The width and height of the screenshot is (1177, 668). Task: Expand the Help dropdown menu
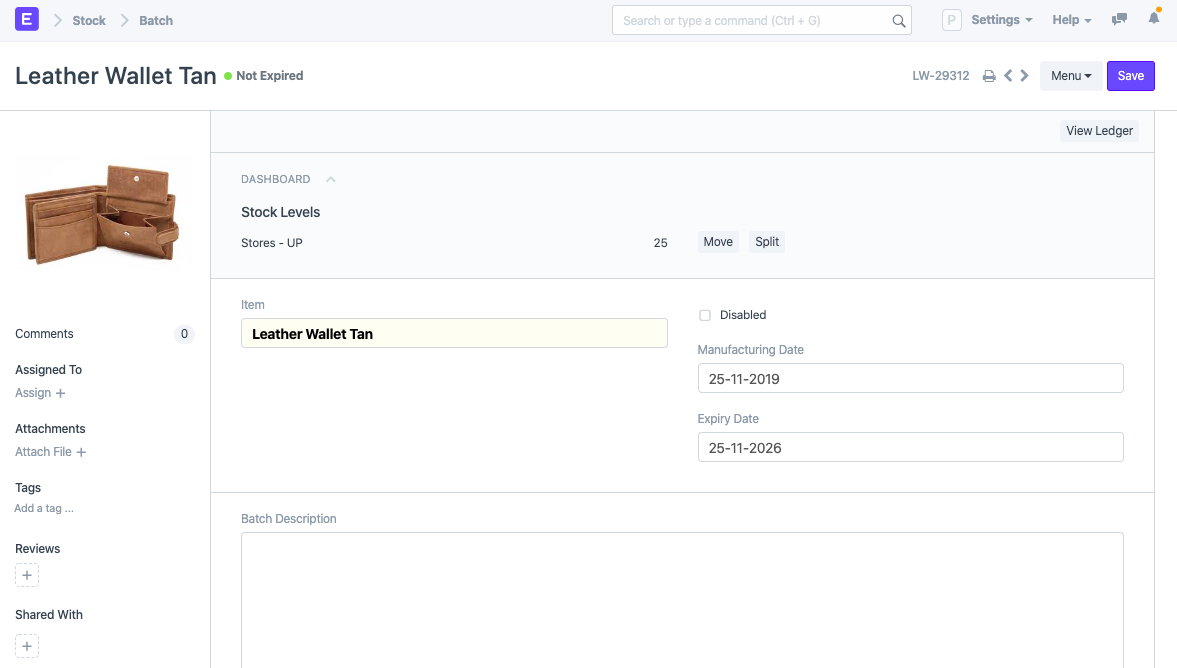[1071, 20]
